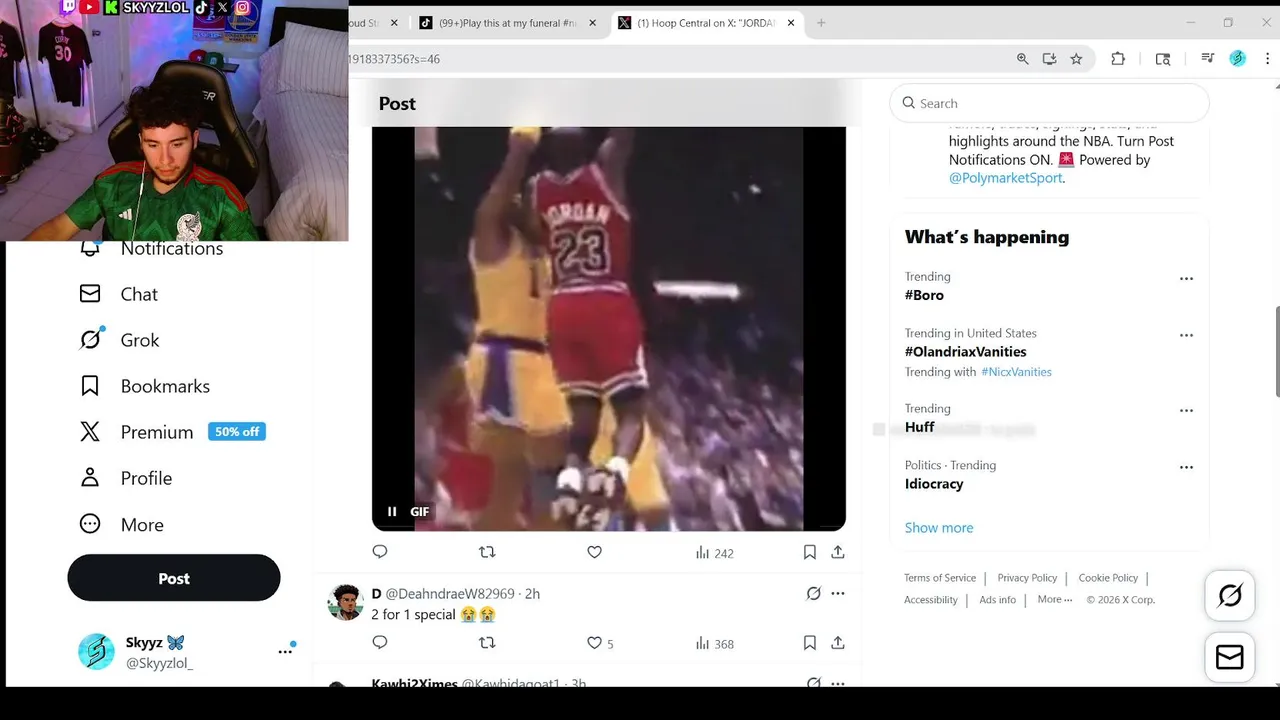
Task: Pause the Jordan GIF
Action: pyautogui.click(x=392, y=511)
